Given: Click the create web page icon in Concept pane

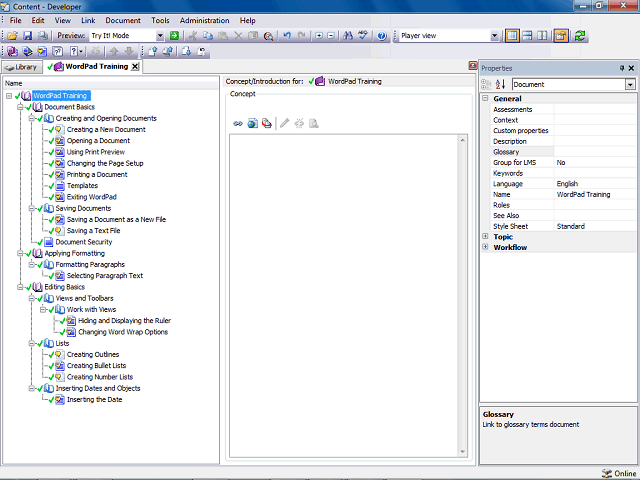Looking at the screenshot, I should click(253, 123).
